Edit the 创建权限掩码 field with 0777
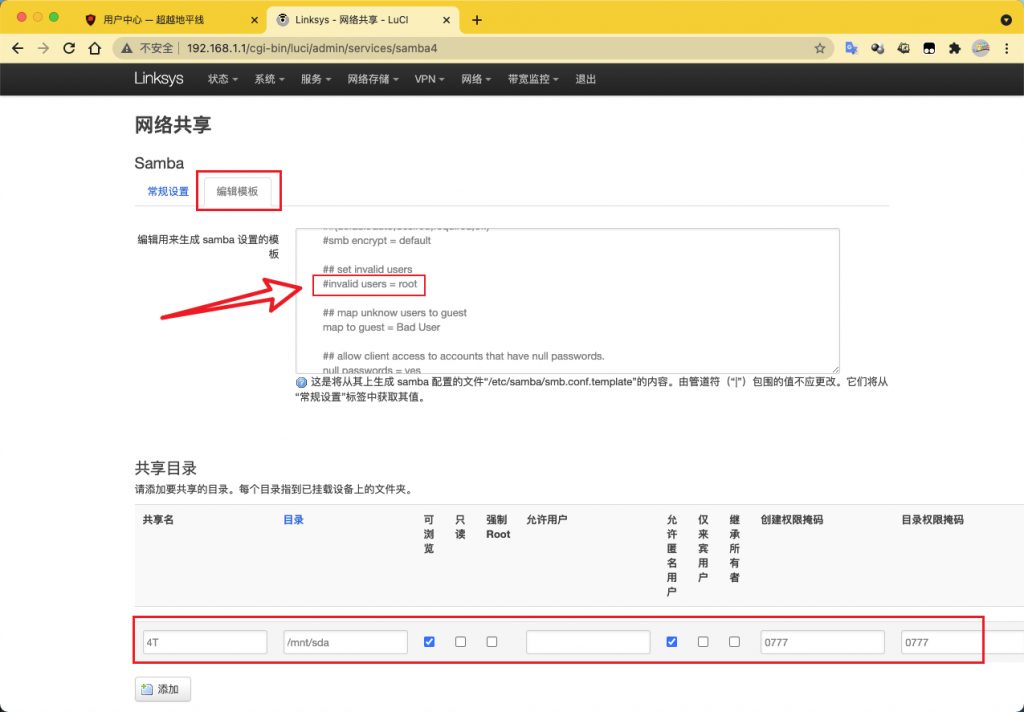This screenshot has width=1024, height=712. pyautogui.click(x=823, y=642)
